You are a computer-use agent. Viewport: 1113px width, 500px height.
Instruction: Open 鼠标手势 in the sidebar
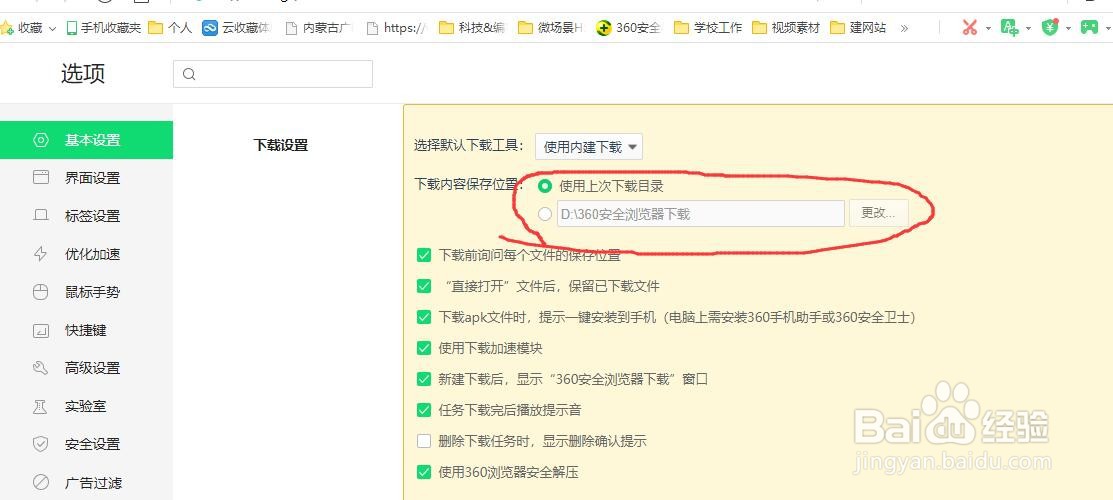click(x=87, y=292)
